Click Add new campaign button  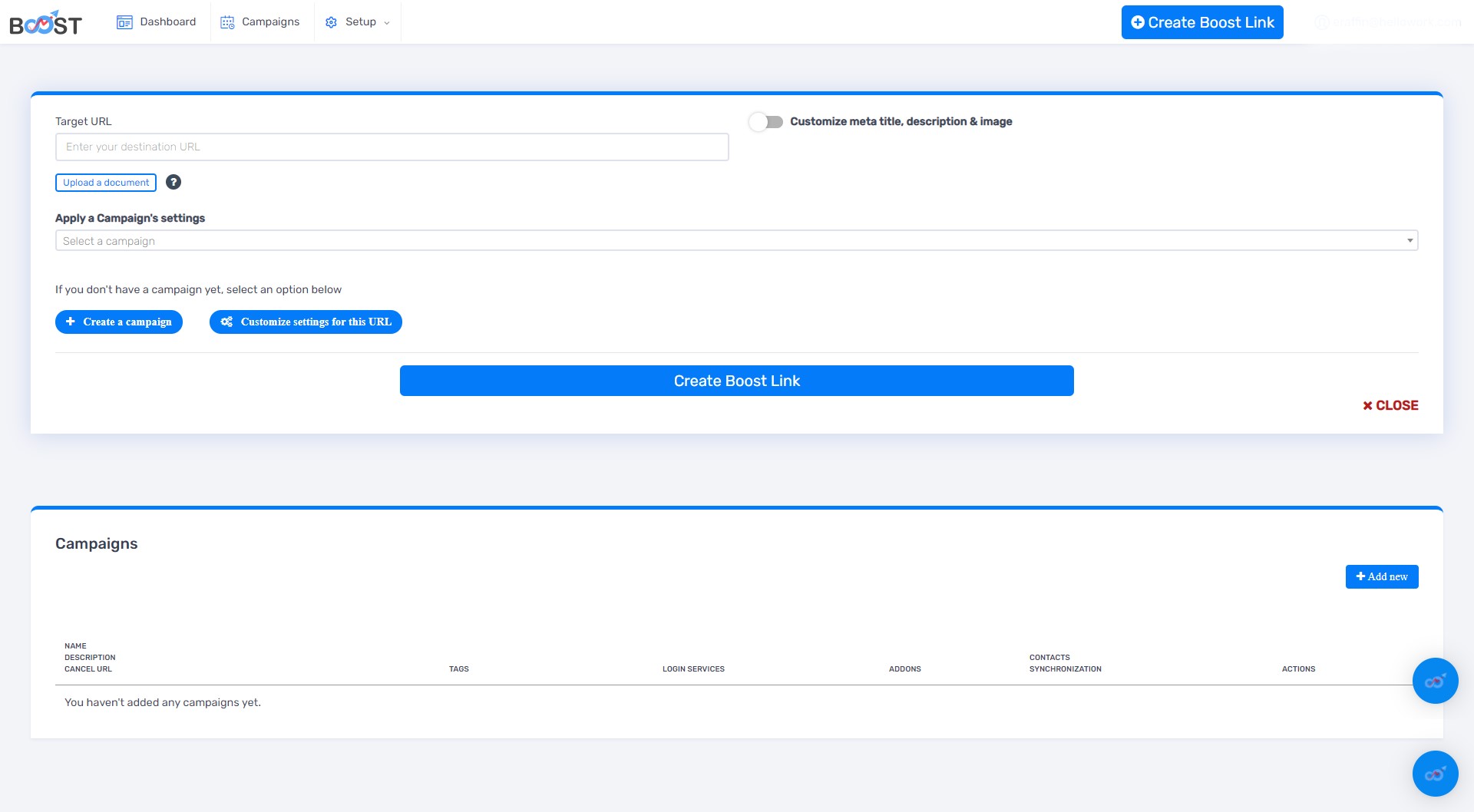pos(1381,577)
